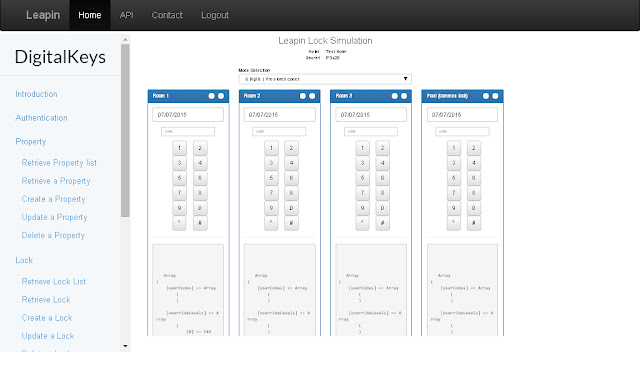
Task: Tap the star key on Room 3
Action: tap(362, 223)
